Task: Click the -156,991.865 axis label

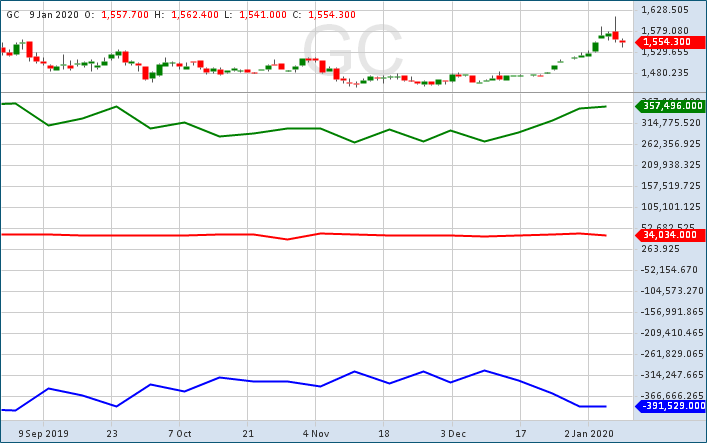Action: (672, 312)
